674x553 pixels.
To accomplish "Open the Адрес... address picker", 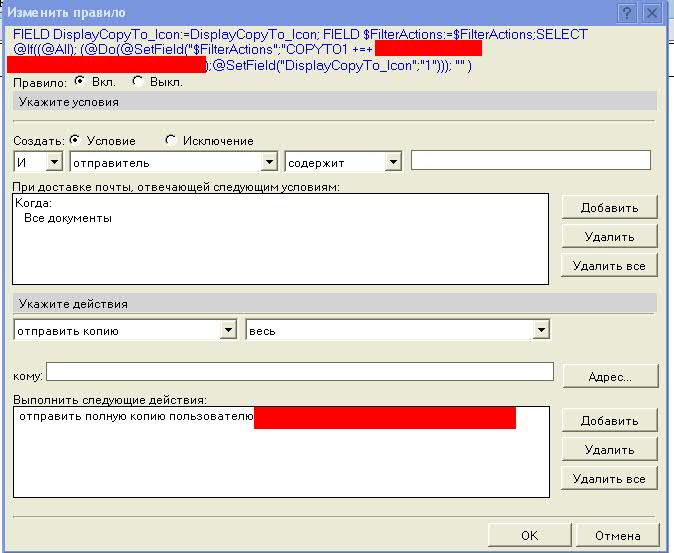I will (x=610, y=377).
